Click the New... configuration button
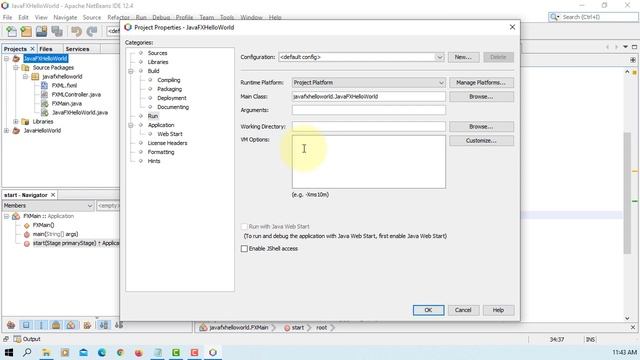640x360 pixels. [x=463, y=57]
